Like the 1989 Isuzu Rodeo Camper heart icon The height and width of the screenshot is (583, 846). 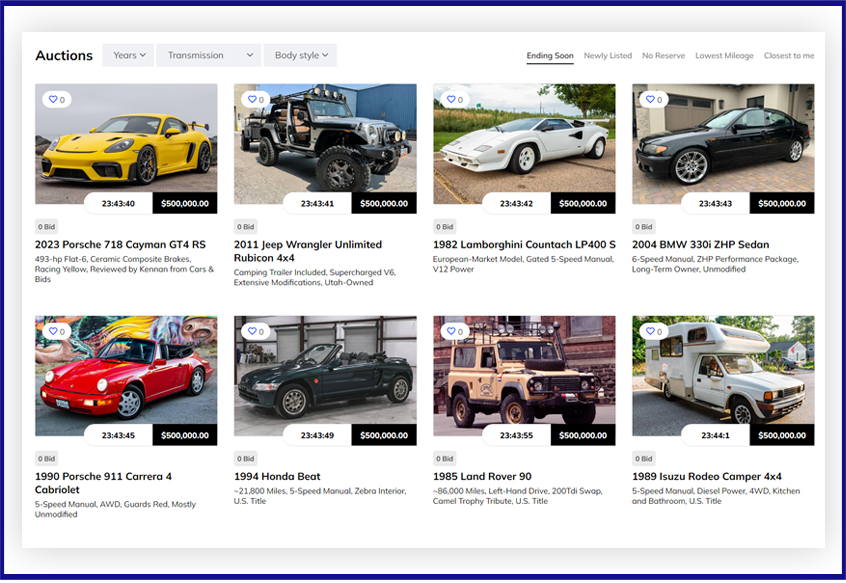tap(650, 331)
